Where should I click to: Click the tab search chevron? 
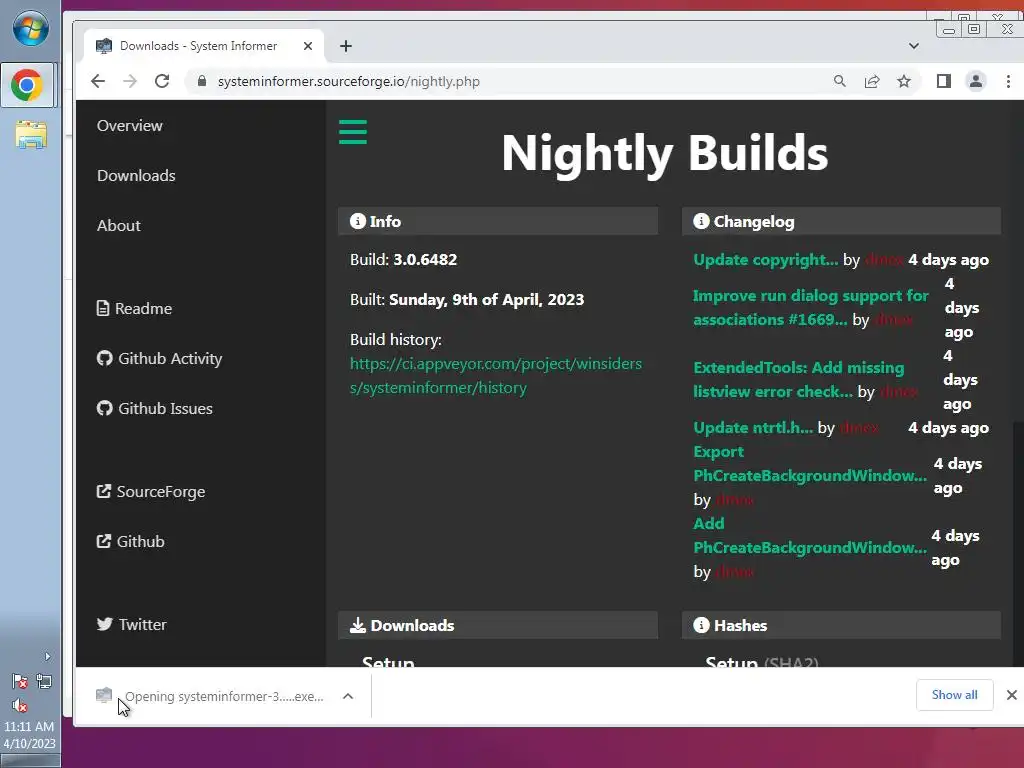[914, 46]
